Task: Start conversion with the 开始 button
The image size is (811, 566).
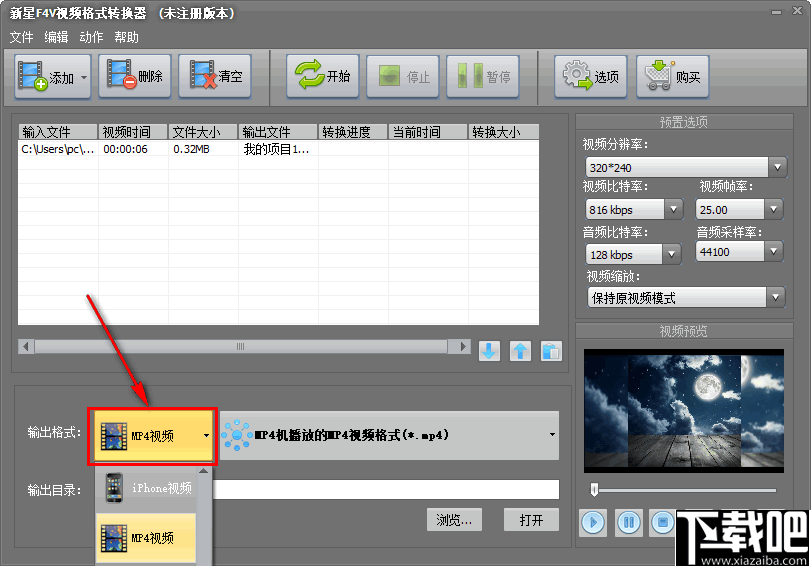Action: click(323, 76)
